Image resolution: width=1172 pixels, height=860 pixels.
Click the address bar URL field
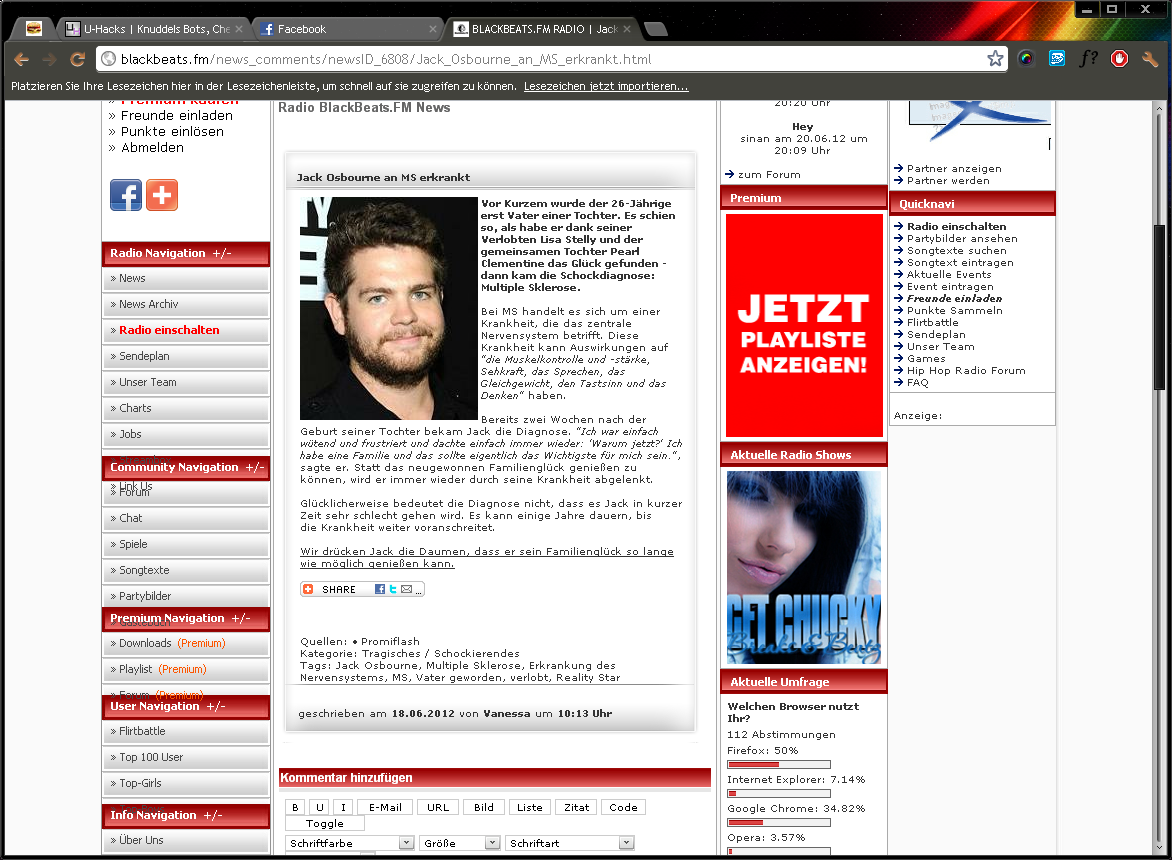[x=551, y=59]
